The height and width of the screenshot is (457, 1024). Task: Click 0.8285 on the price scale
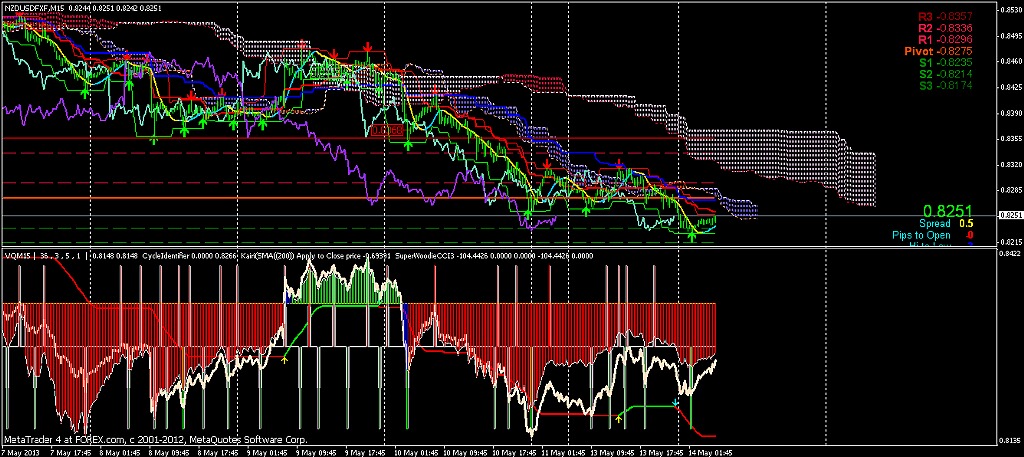coord(1010,190)
